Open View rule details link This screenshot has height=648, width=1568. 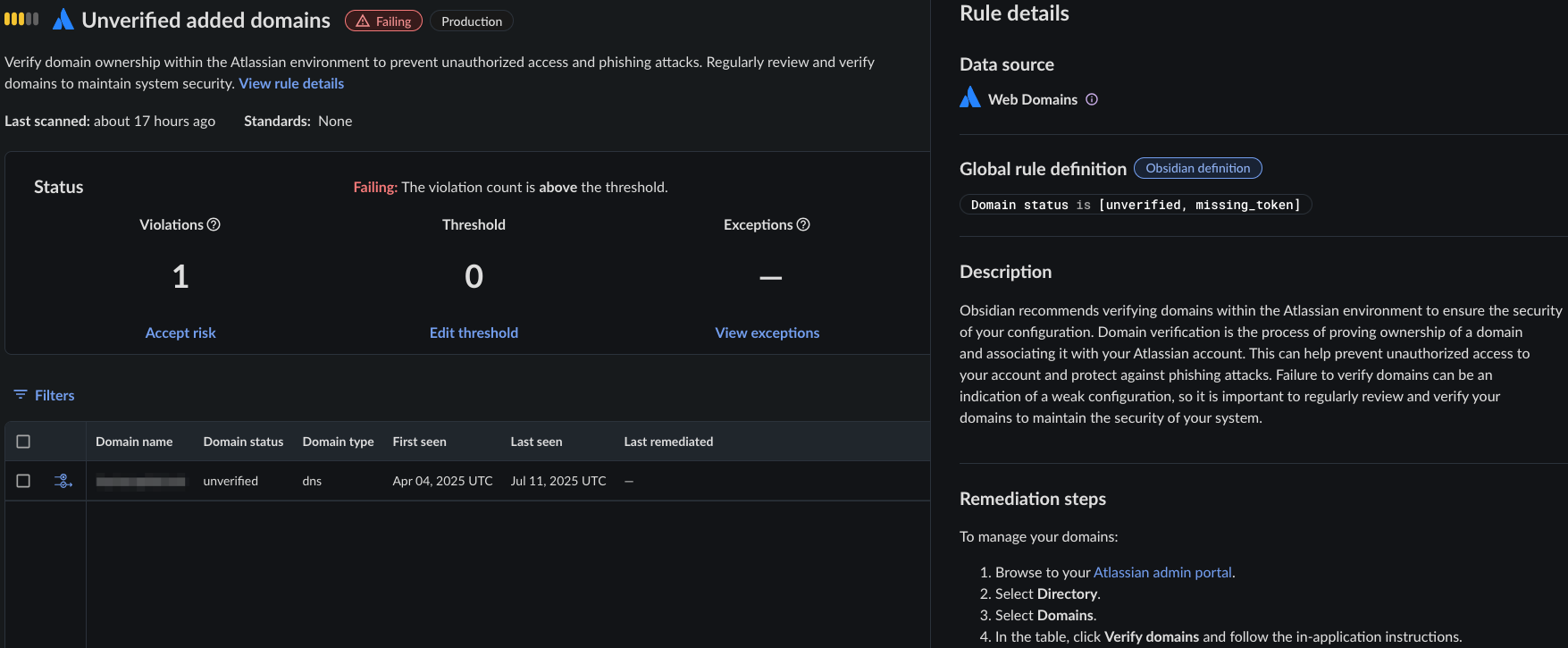[x=291, y=83]
